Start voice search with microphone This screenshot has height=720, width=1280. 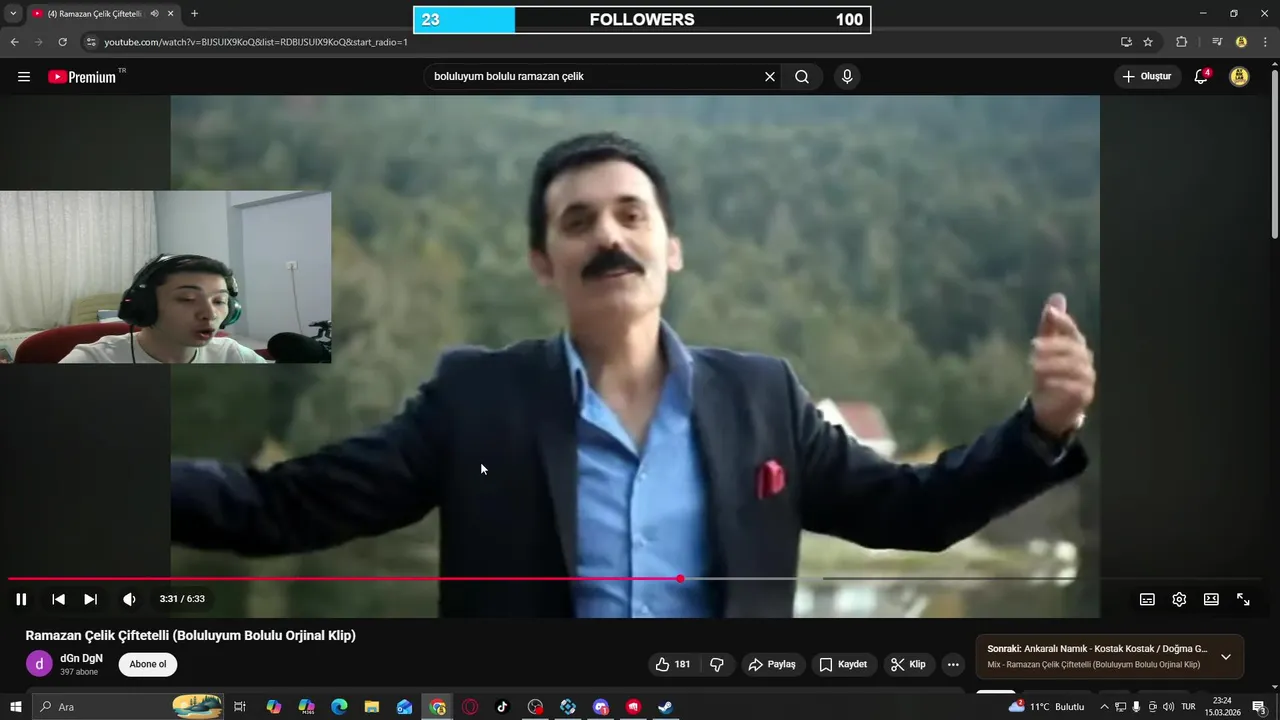point(847,77)
